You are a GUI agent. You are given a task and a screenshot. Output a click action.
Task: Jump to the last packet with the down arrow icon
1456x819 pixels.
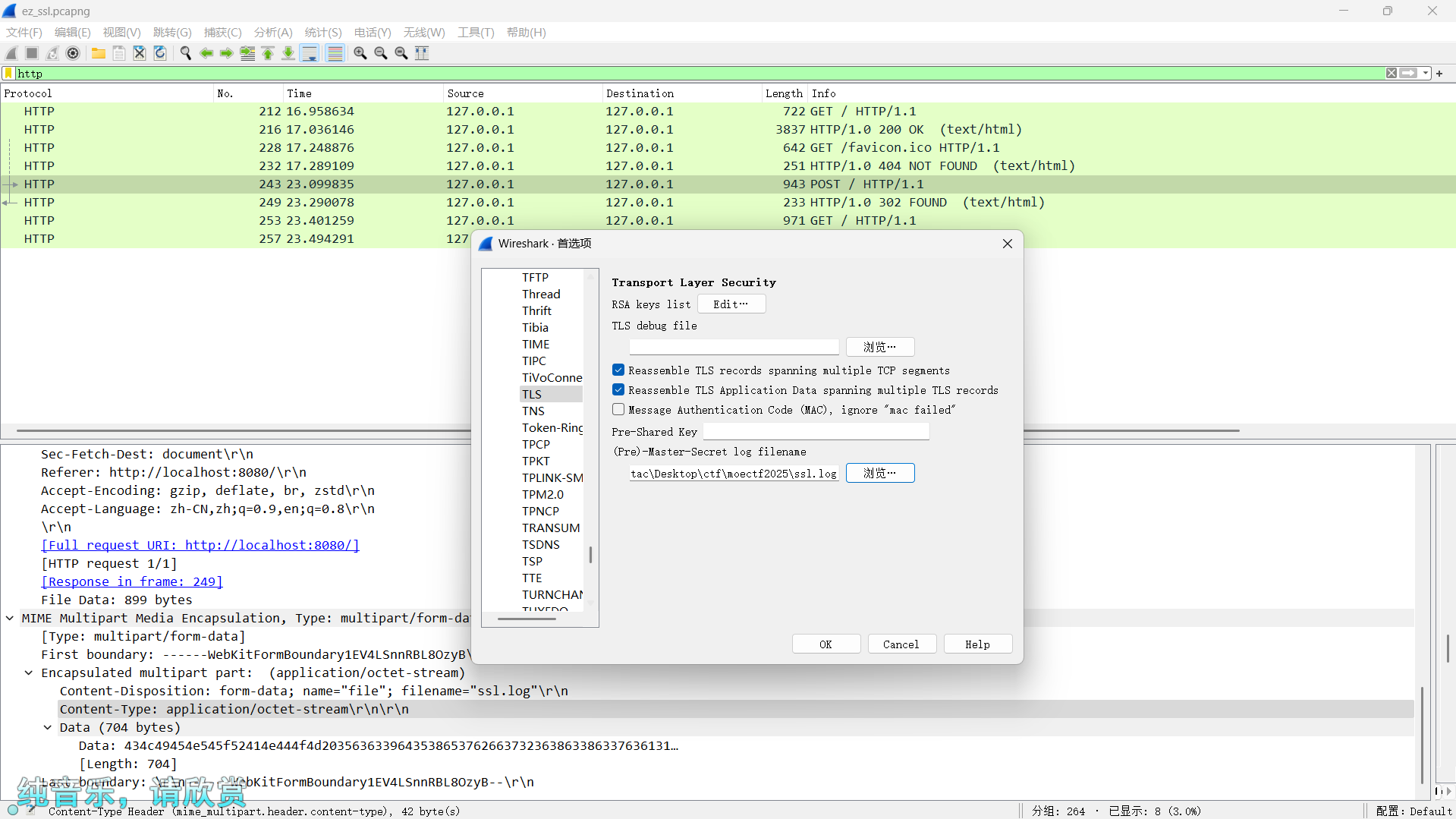288,53
